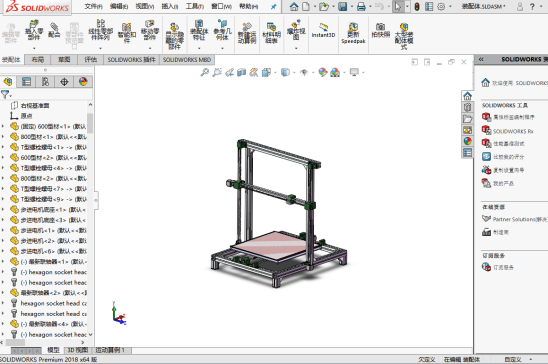Screen dimensions: 548x364
Task: Switch to the SOLIDWORKS MBD tab
Action: (x=187, y=60)
